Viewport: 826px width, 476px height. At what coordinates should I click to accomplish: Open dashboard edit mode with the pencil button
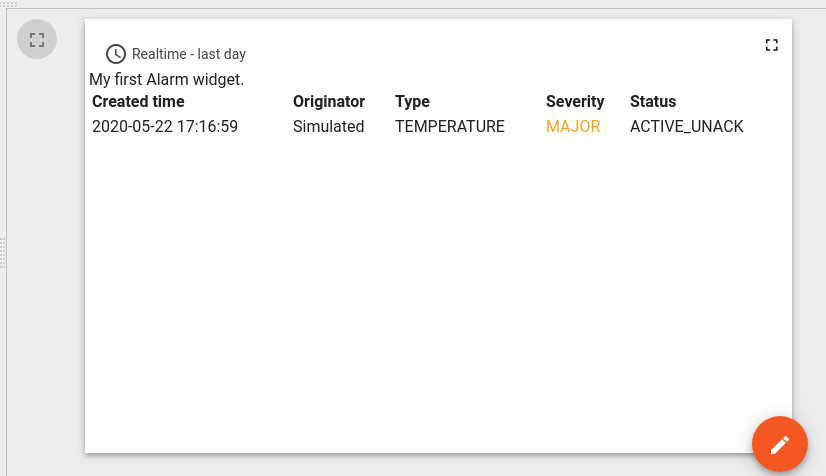pyautogui.click(x=780, y=444)
